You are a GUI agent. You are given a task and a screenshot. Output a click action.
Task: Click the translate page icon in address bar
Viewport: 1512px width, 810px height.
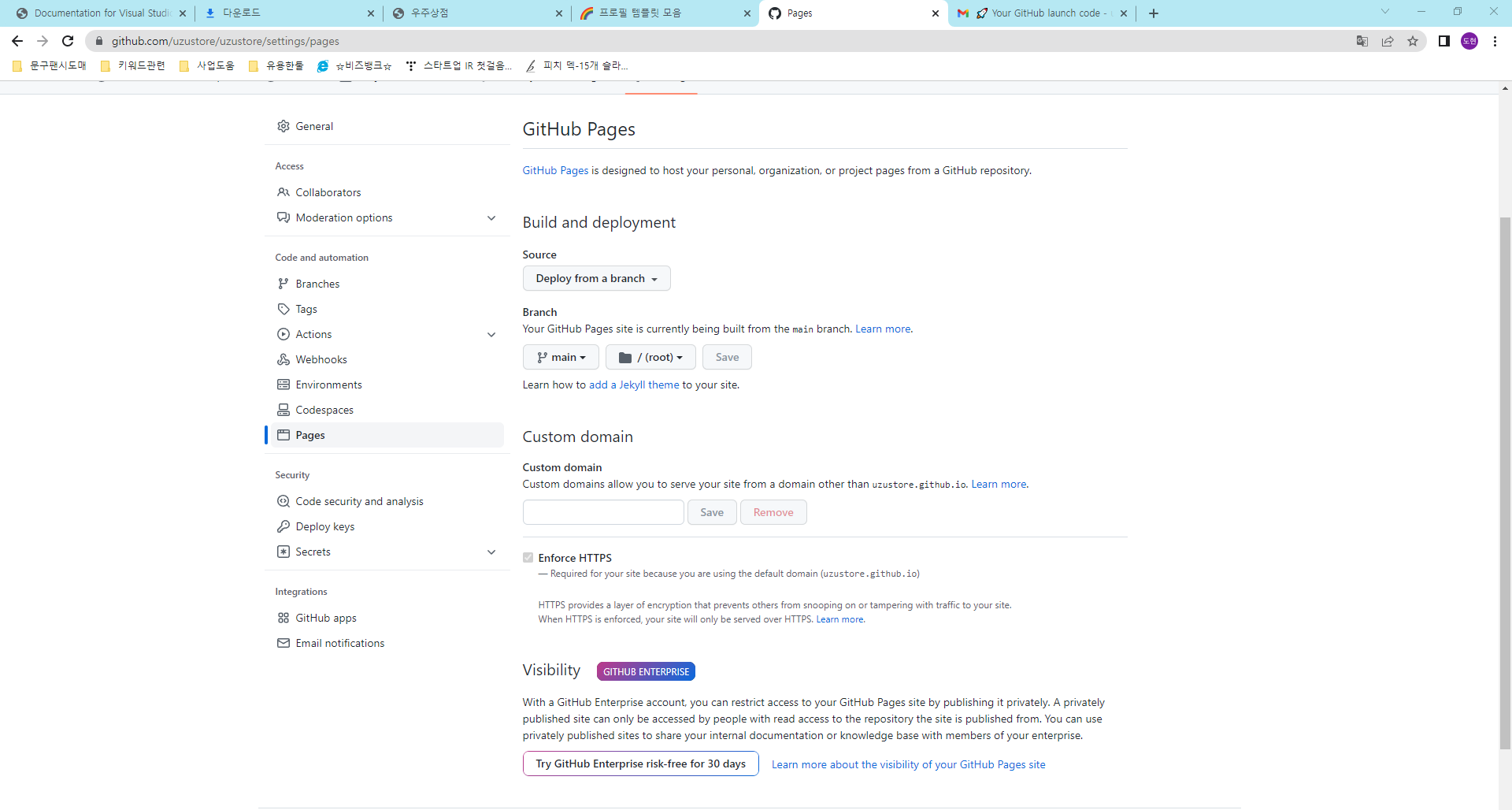[x=1362, y=41]
